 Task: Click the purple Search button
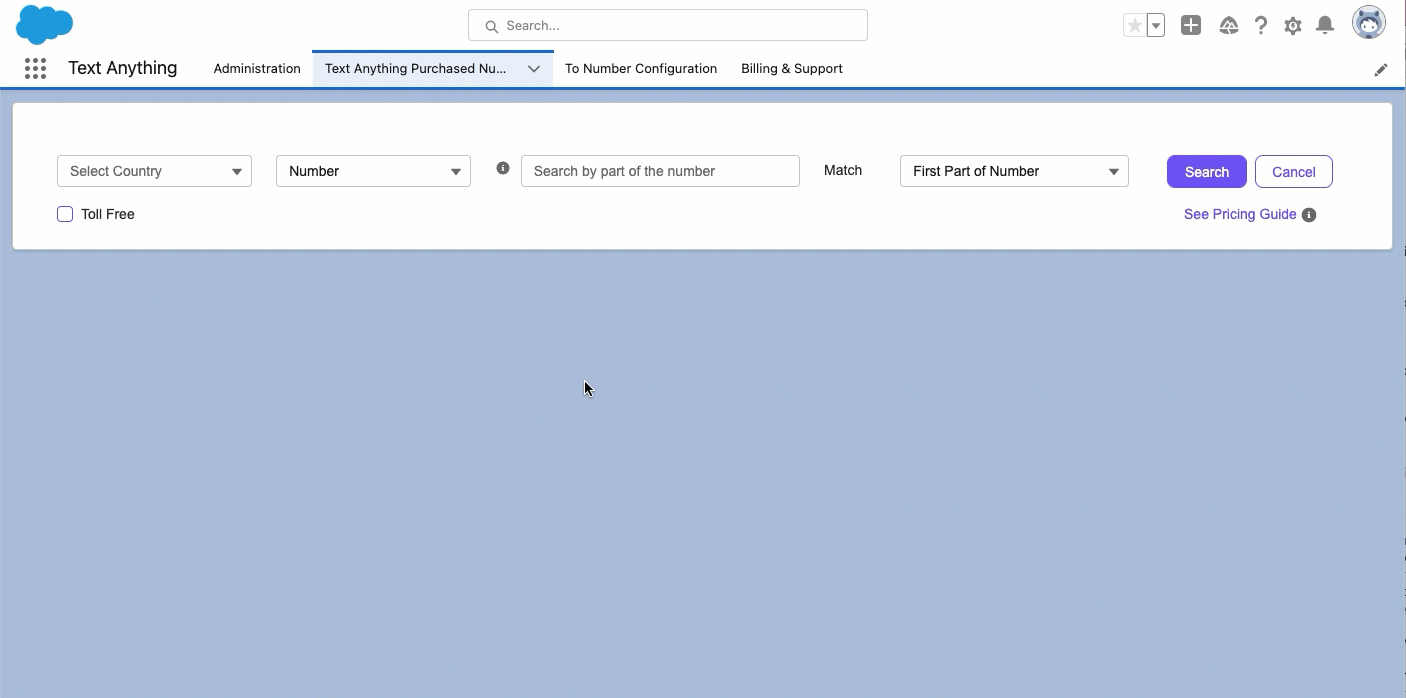(x=1207, y=171)
